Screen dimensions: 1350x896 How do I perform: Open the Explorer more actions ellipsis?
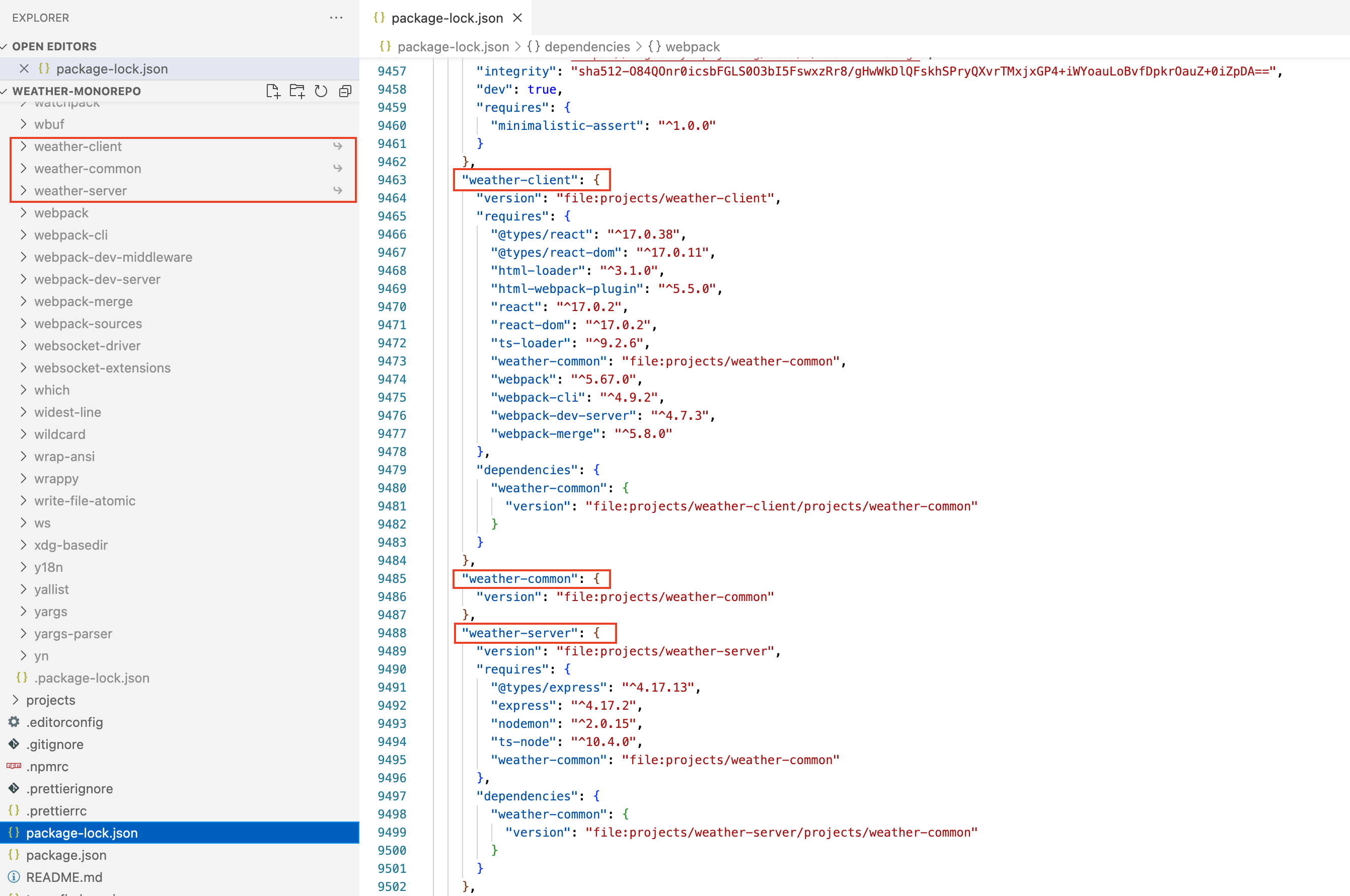[337, 18]
